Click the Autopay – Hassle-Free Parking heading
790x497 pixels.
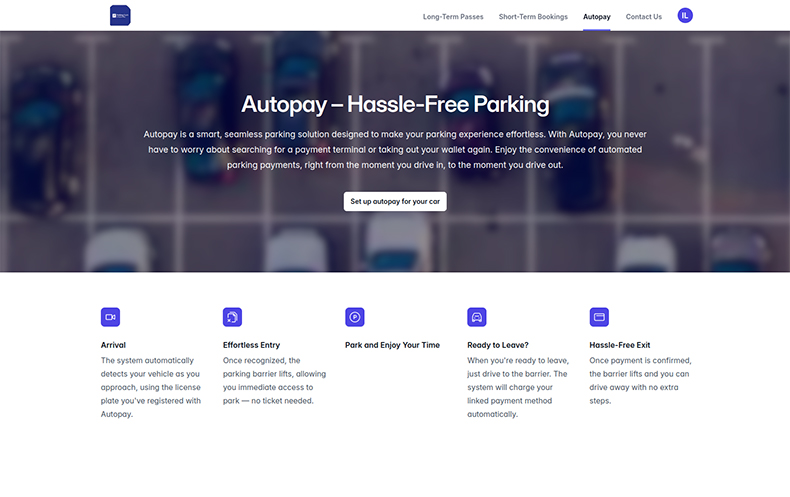395,104
